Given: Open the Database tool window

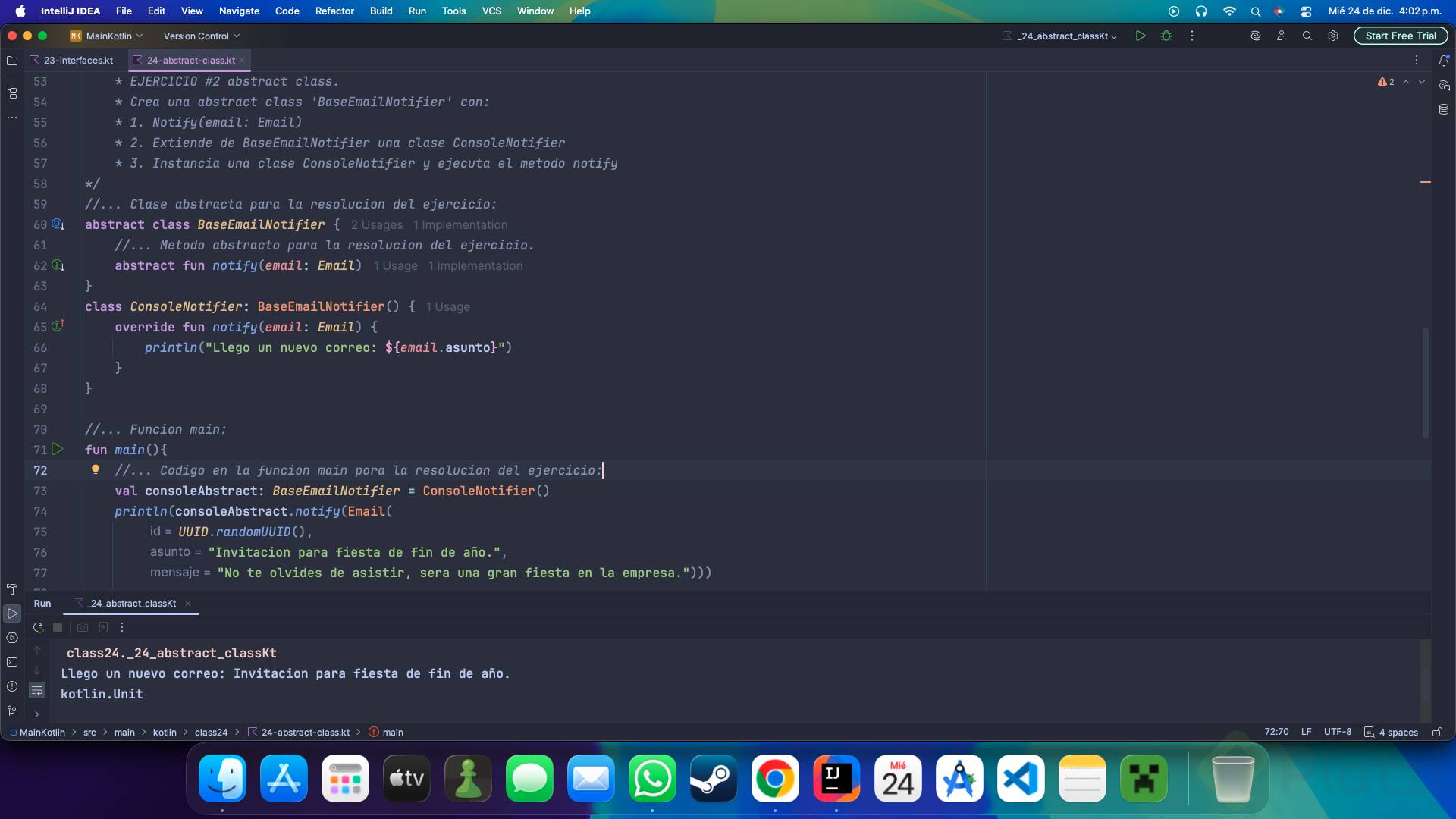Looking at the screenshot, I should [1444, 109].
